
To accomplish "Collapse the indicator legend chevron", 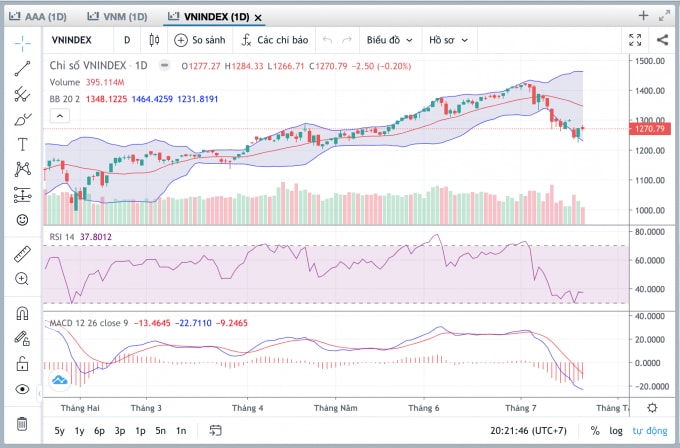I will point(60,116).
